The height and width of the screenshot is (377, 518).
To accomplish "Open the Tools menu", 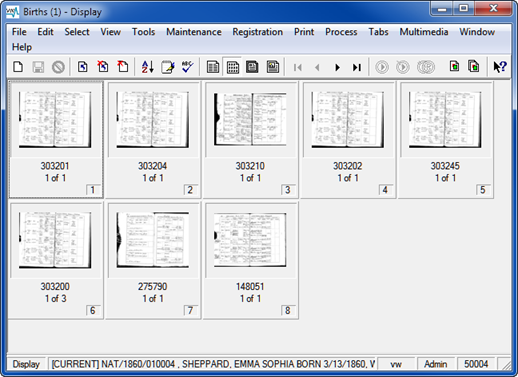I will (x=143, y=32).
